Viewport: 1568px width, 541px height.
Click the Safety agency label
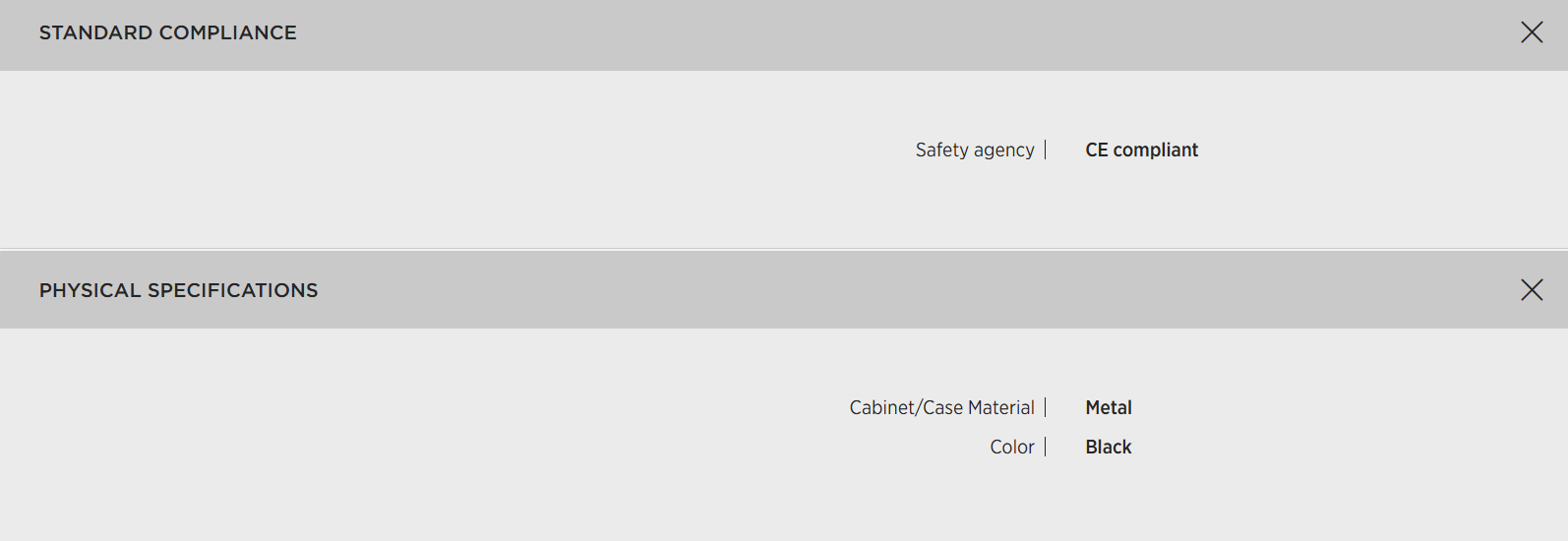974,150
